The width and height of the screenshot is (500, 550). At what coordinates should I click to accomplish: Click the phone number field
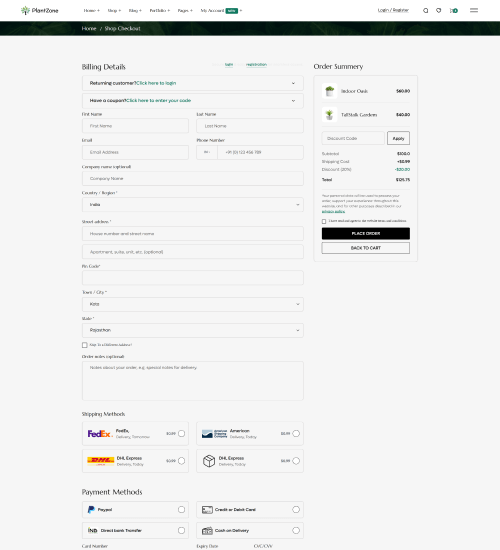tap(260, 152)
